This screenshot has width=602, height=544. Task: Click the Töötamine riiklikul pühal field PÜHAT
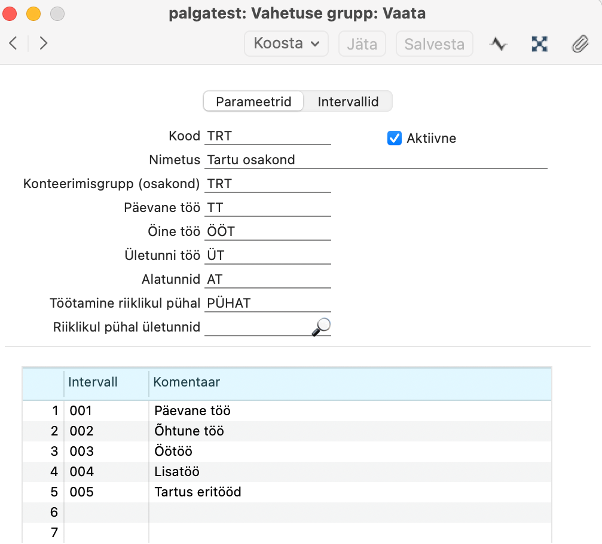[x=267, y=303]
